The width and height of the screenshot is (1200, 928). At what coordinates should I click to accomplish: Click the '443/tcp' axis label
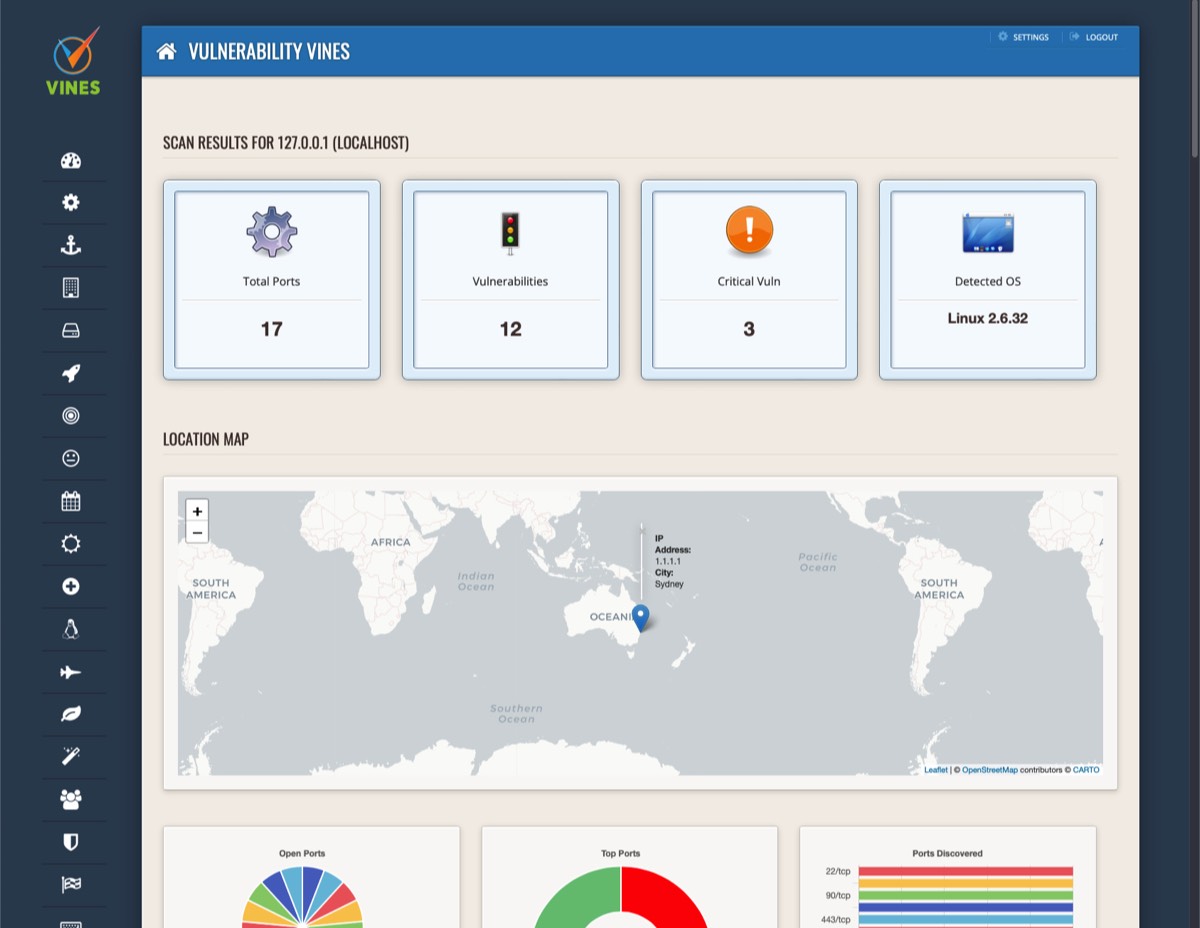pos(836,919)
